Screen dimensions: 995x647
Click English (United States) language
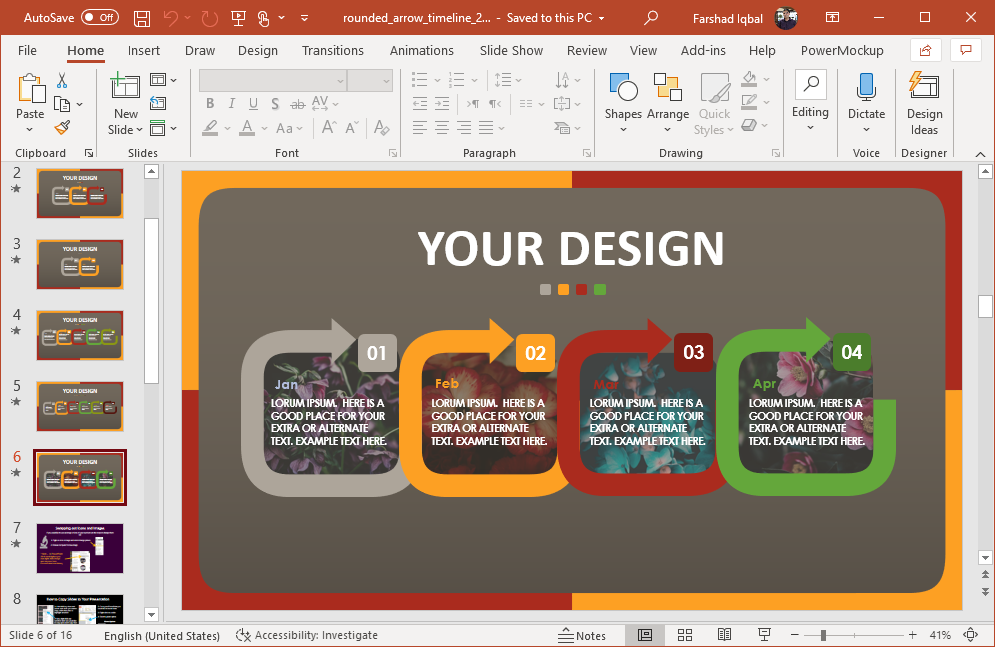[162, 636]
